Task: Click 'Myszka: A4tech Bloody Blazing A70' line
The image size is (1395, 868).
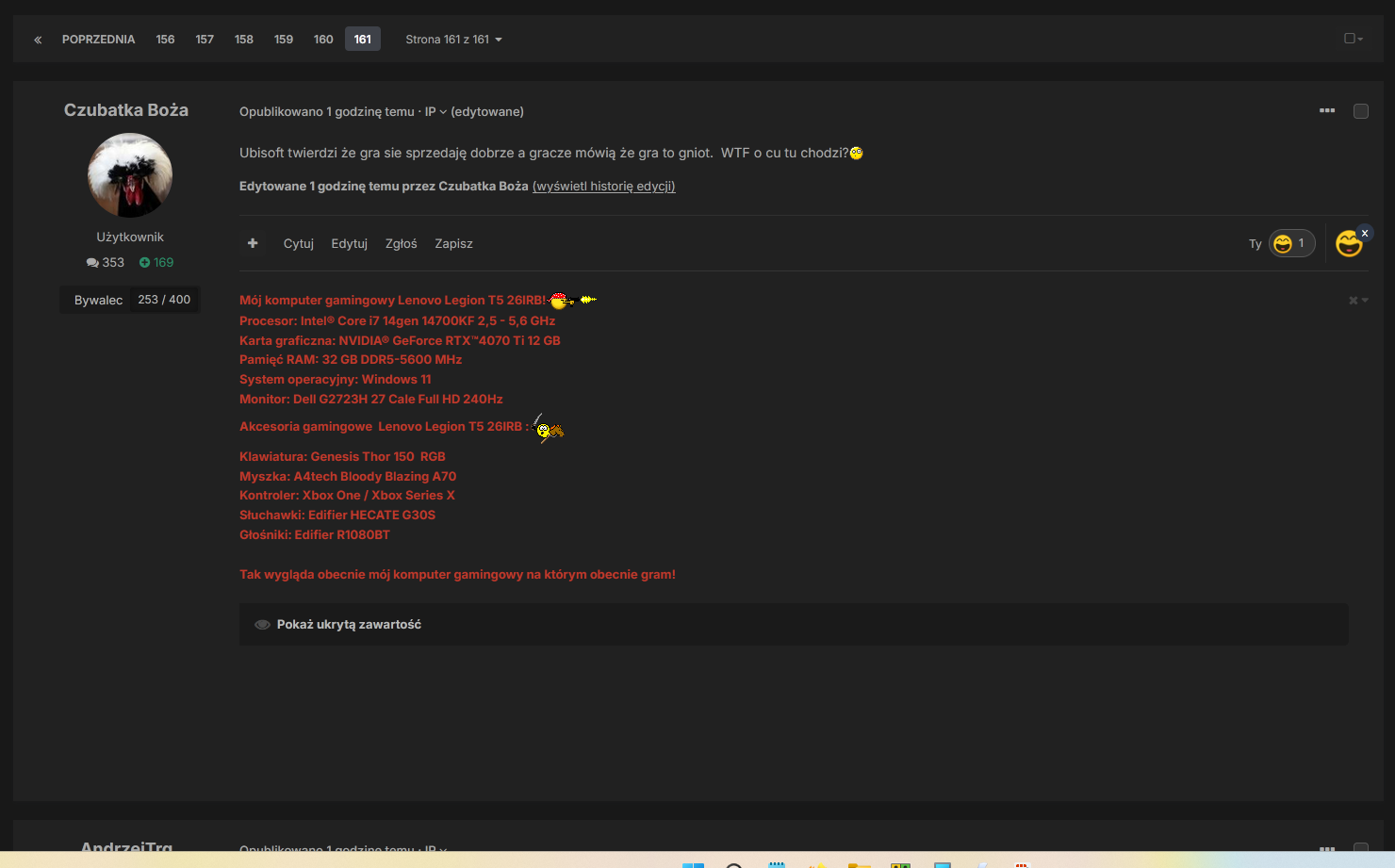Action: pyautogui.click(x=348, y=477)
